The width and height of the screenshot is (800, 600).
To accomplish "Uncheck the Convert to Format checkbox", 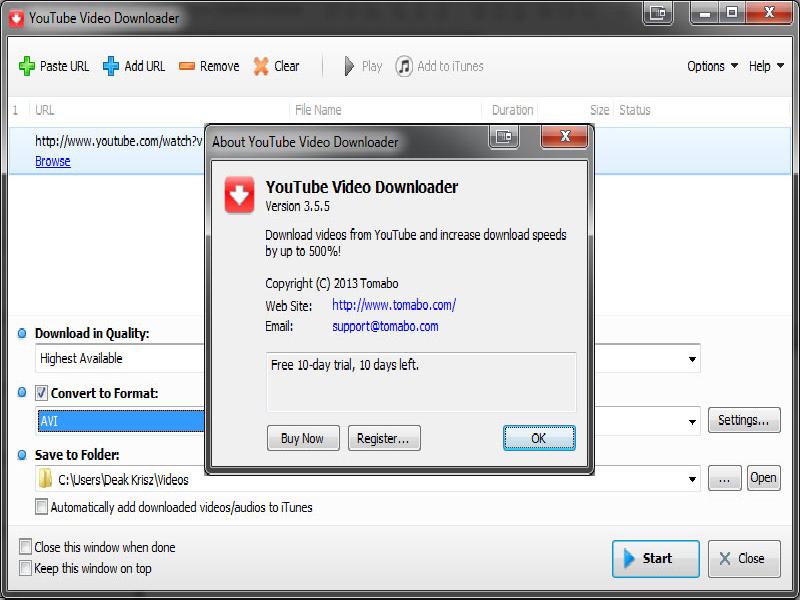I will (x=42, y=393).
